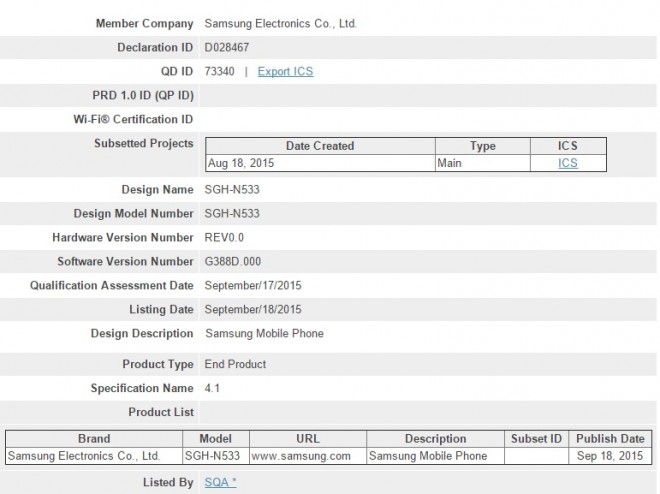Click the Subset ID column header
This screenshot has width=660, height=494.
(x=534, y=438)
